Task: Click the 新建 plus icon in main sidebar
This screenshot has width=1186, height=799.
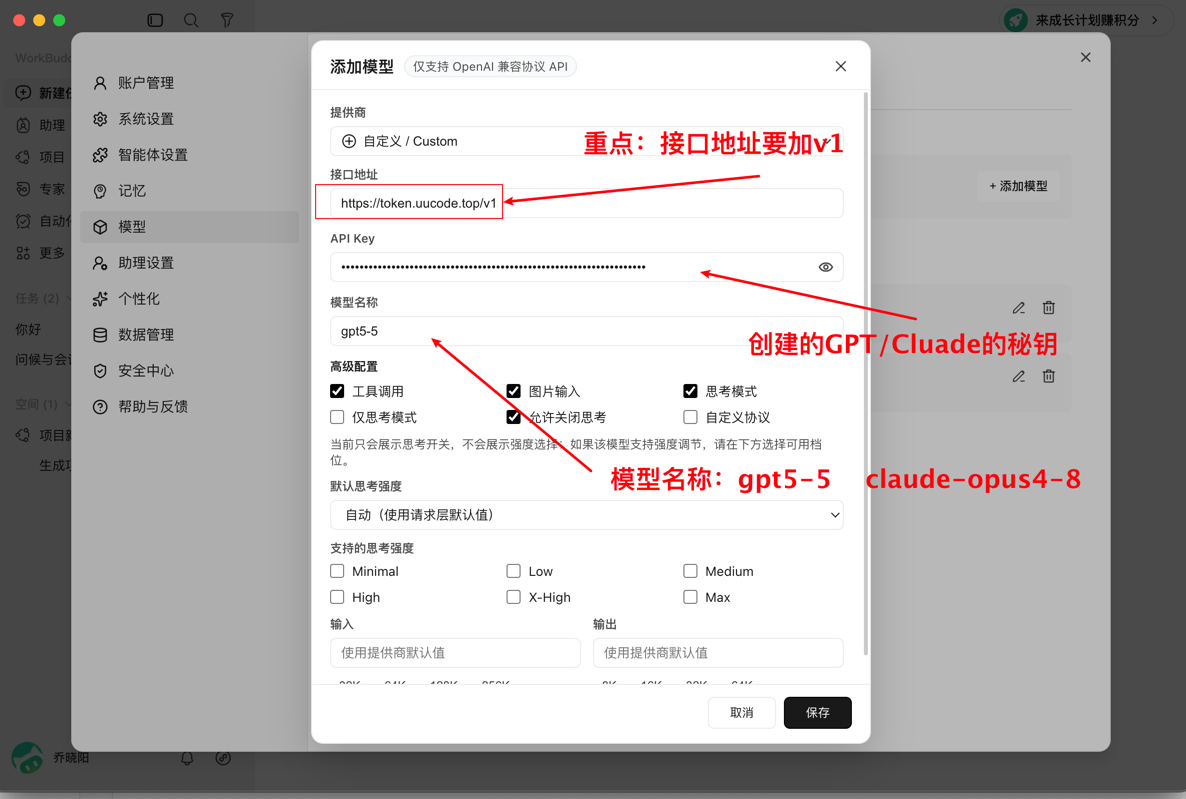Action: 23,93
